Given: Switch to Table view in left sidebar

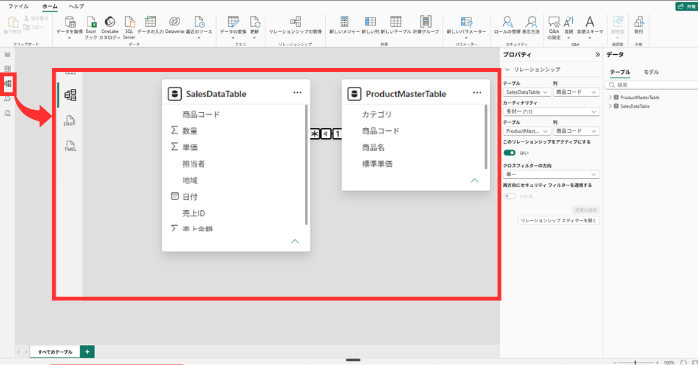Looking at the screenshot, I should coord(8,69).
